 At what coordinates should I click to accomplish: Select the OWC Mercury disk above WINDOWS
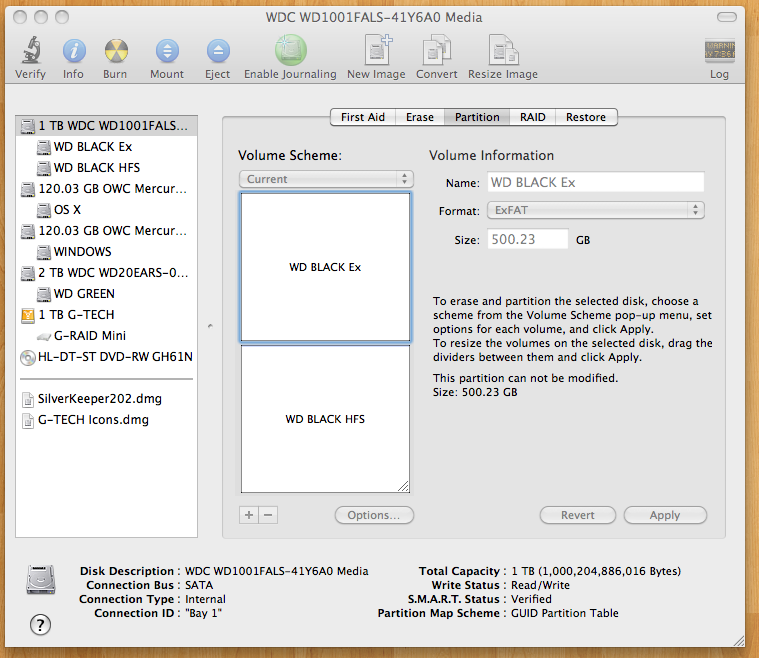[x=106, y=230]
